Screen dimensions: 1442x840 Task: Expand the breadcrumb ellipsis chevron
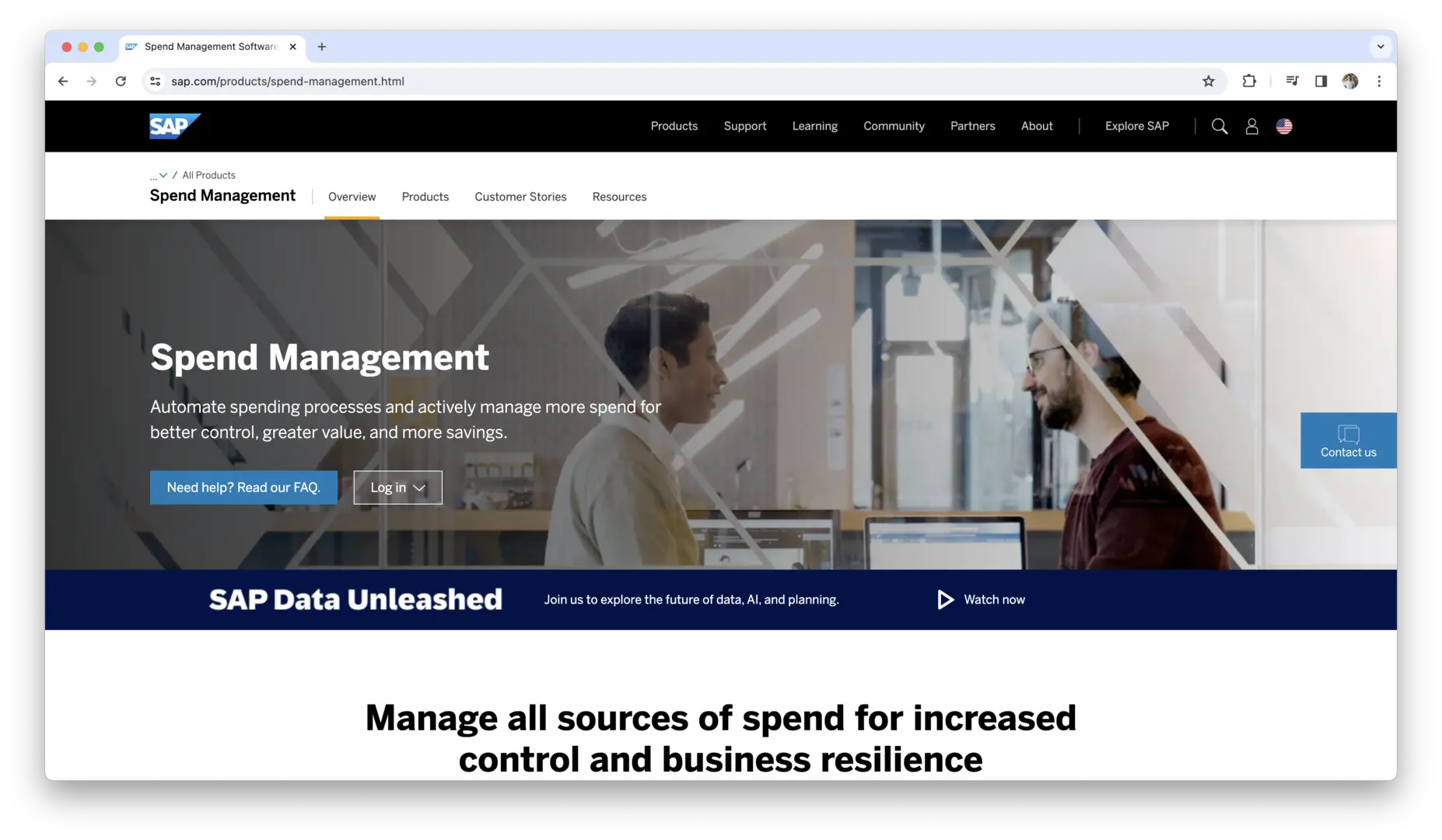[x=159, y=176]
